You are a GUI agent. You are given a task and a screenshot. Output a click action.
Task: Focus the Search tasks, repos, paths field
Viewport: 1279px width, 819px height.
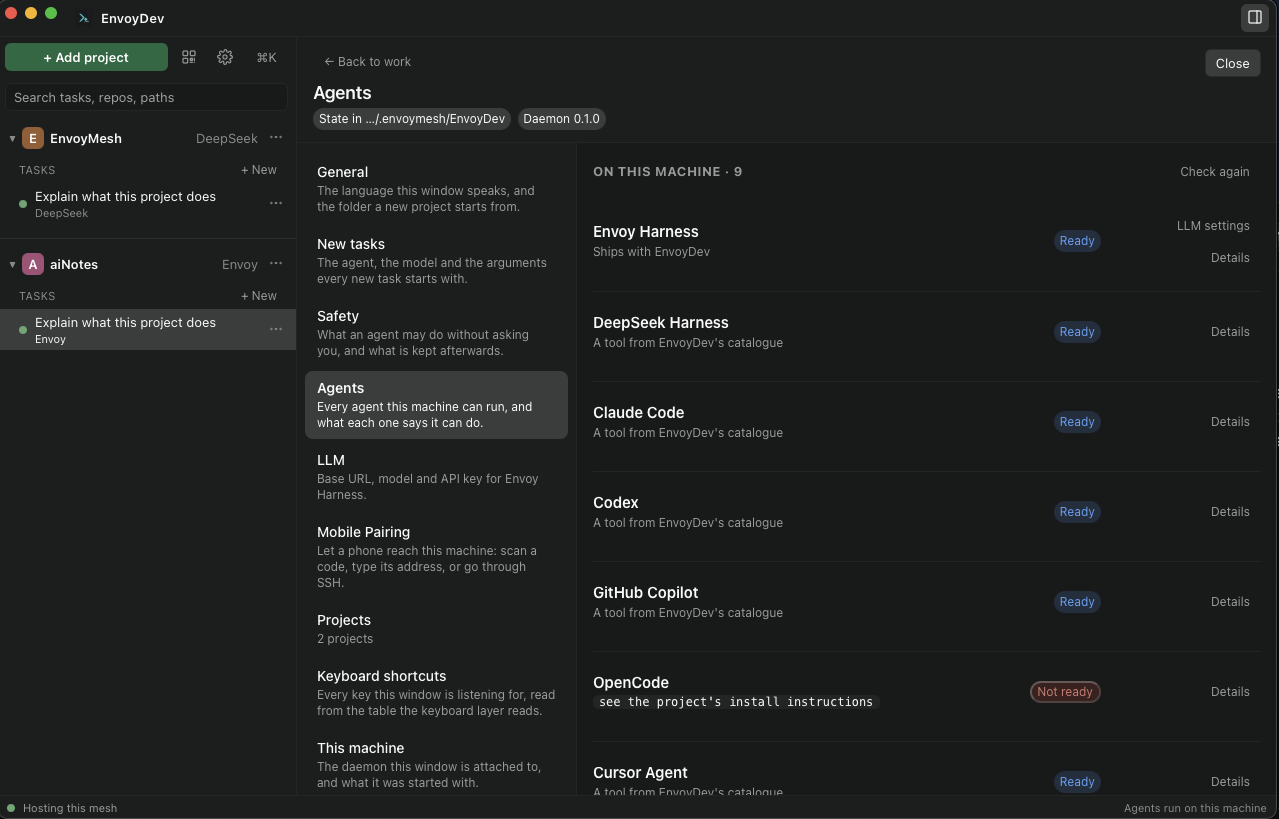[x=146, y=97]
